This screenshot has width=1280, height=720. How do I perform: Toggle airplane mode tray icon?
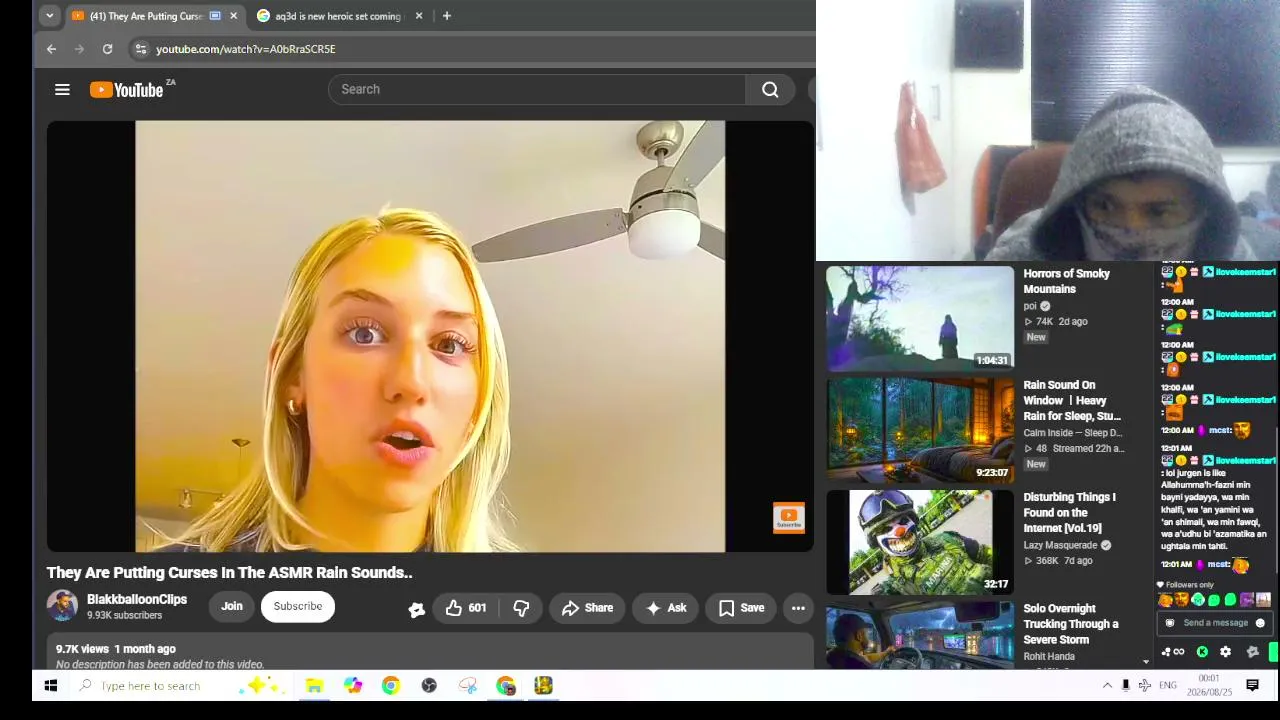(x=1145, y=686)
